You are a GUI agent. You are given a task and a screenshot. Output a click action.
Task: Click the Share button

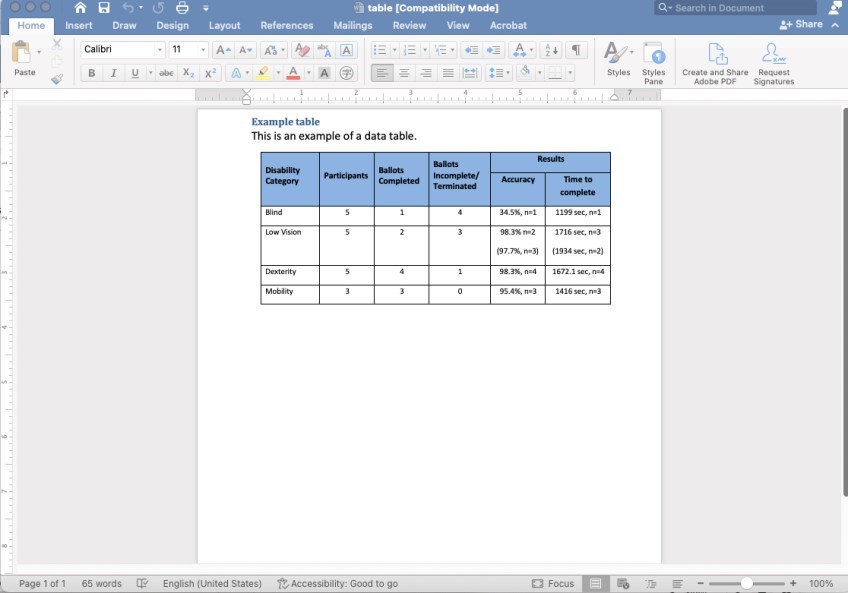[x=802, y=24]
